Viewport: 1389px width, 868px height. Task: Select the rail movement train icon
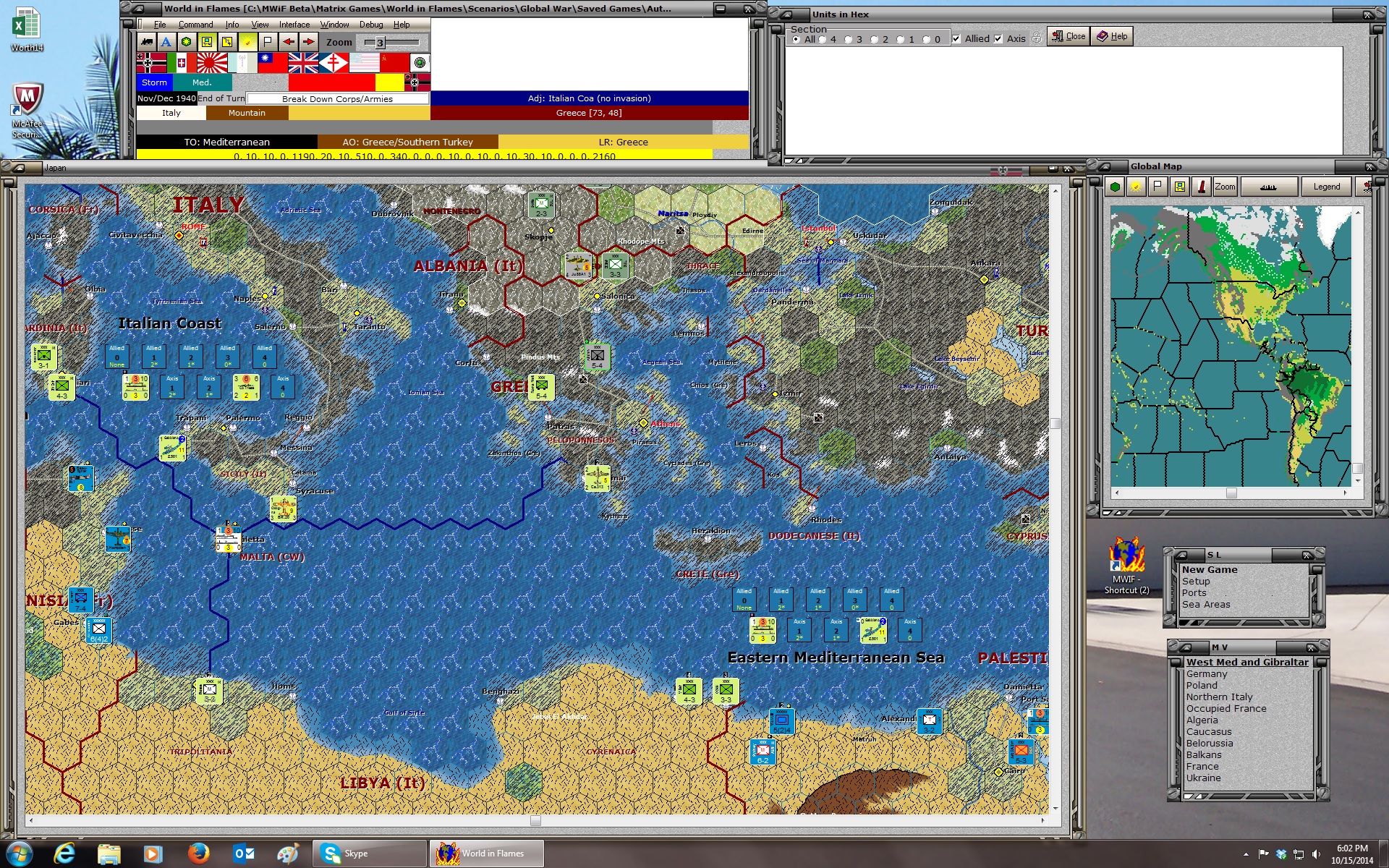pos(147,42)
